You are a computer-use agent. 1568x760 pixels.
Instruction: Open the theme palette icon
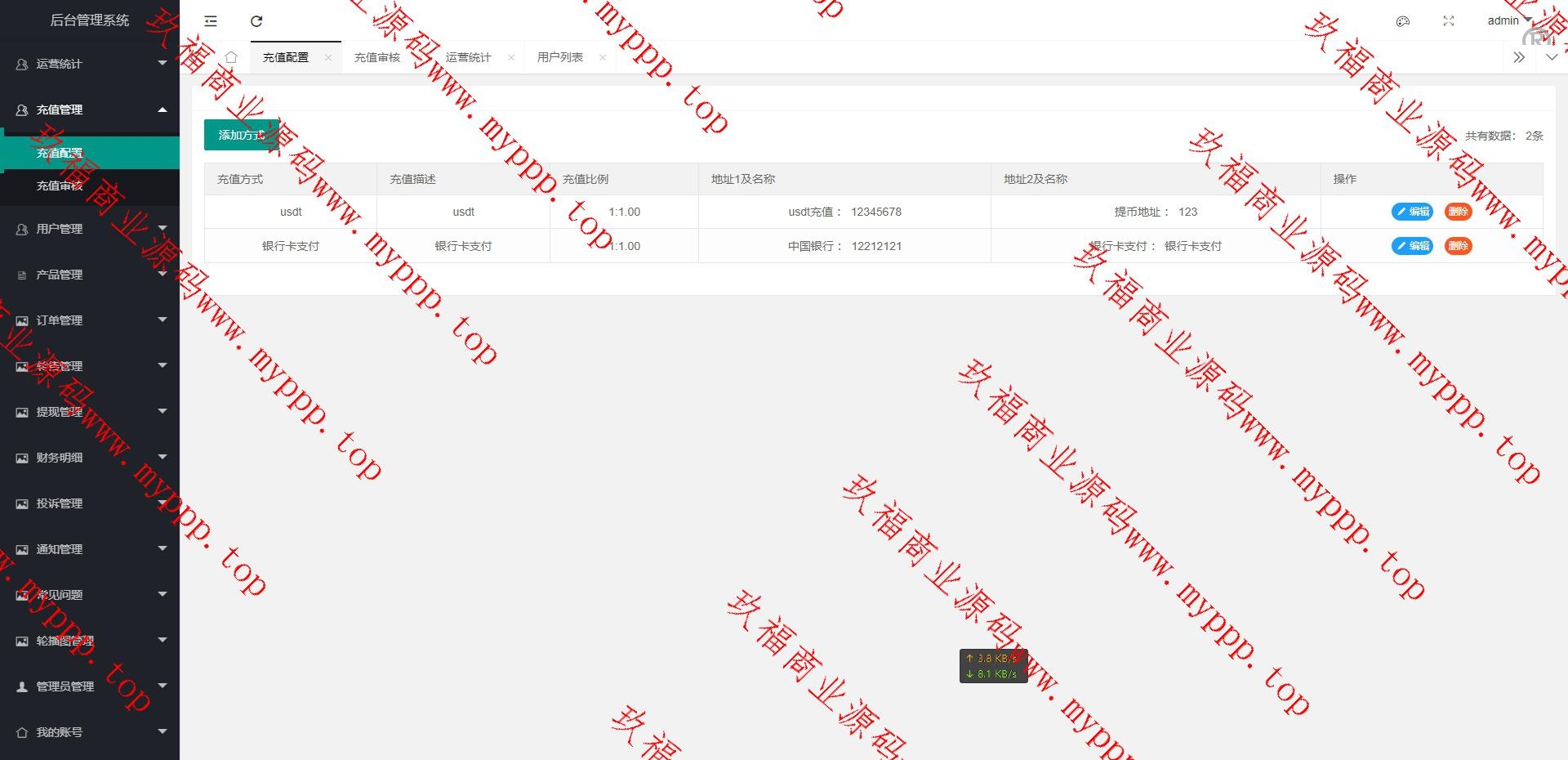point(1403,21)
